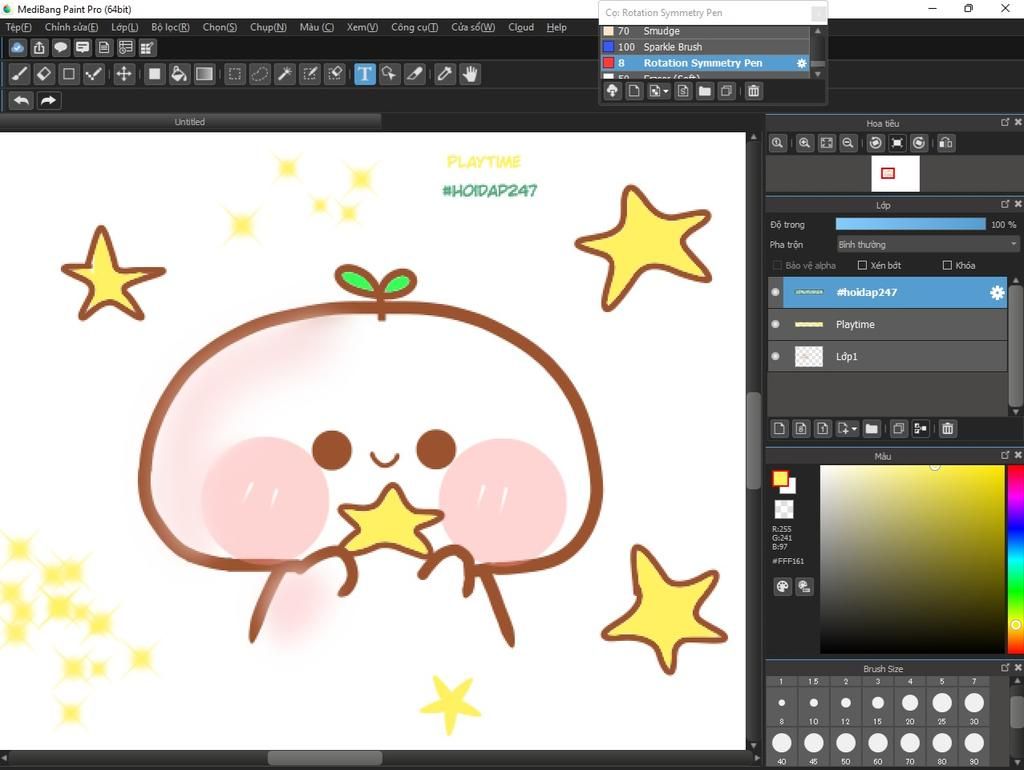This screenshot has width=1024, height=770.
Task: Delete brush with brush panel trash icon
Action: (754, 91)
